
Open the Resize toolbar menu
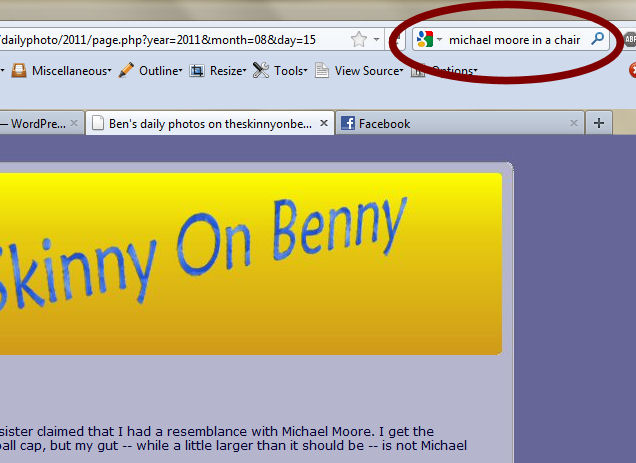(216, 71)
